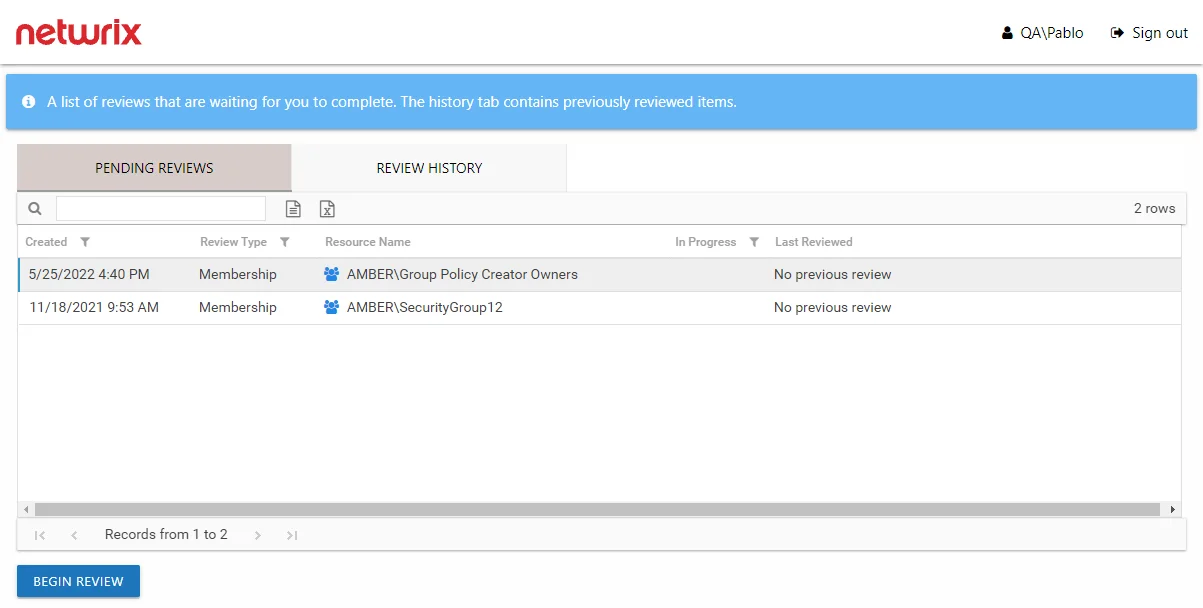
Task: Click the horizontal scrollbar left arrow
Action: coord(26,509)
